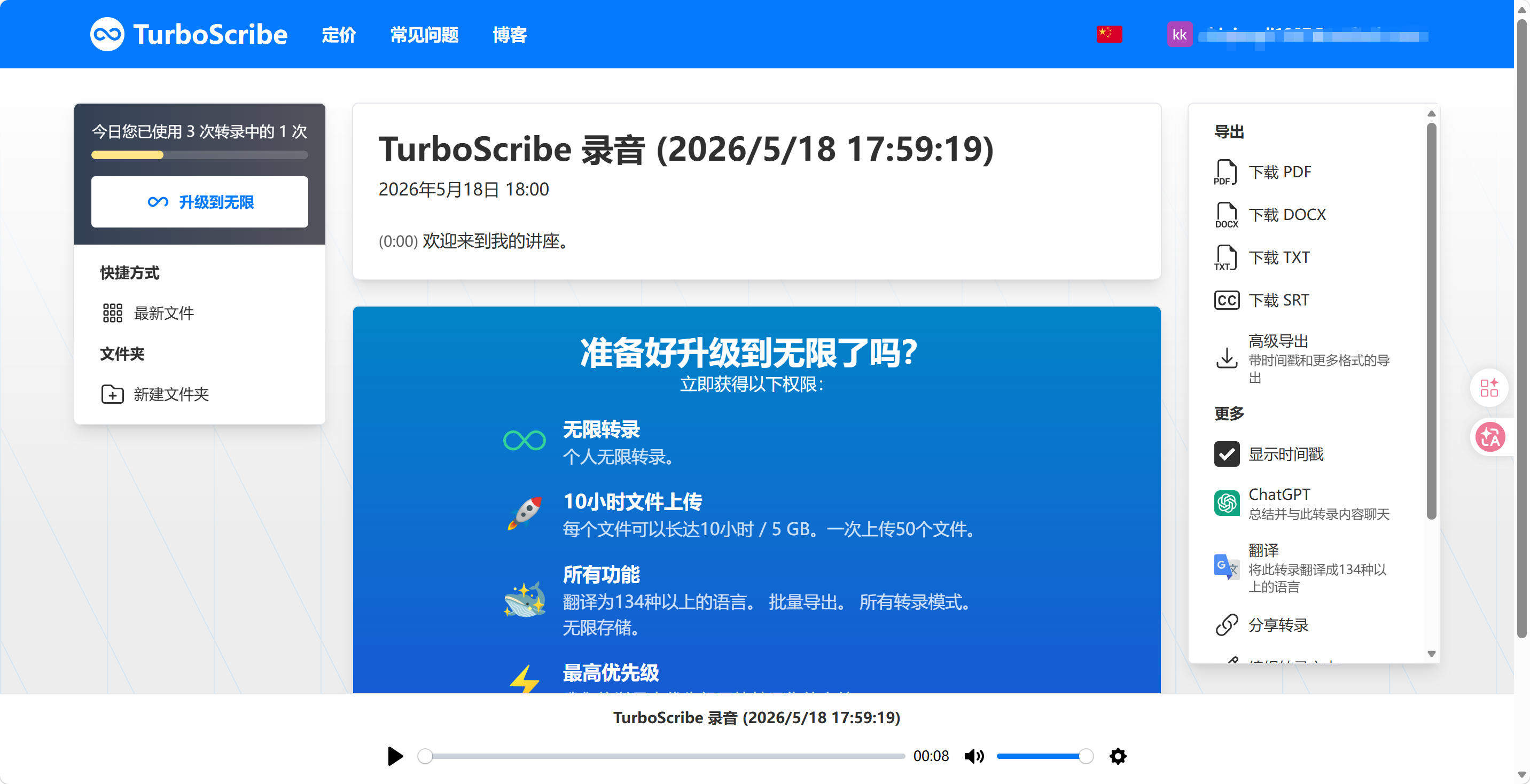Image resolution: width=1530 pixels, height=784 pixels.
Task: Click transcript text 欢迎来到我的讲座。
Action: 495,240
